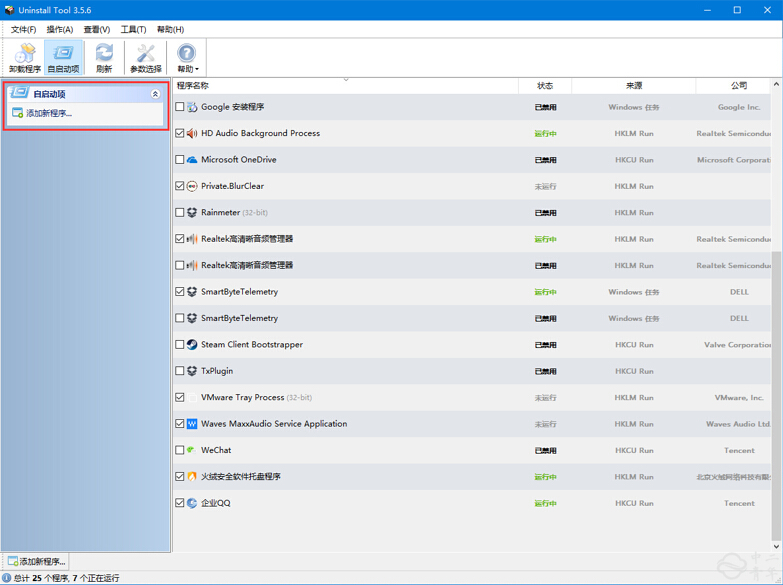Enable the Google 安装程序 checkbox

pos(180,107)
